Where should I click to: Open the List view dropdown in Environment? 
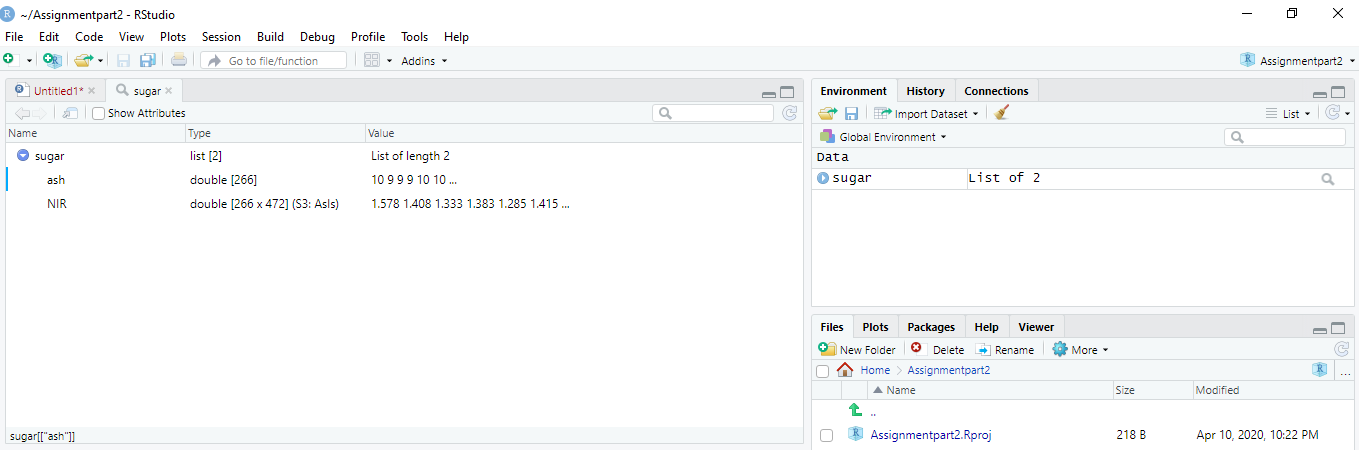(1289, 113)
